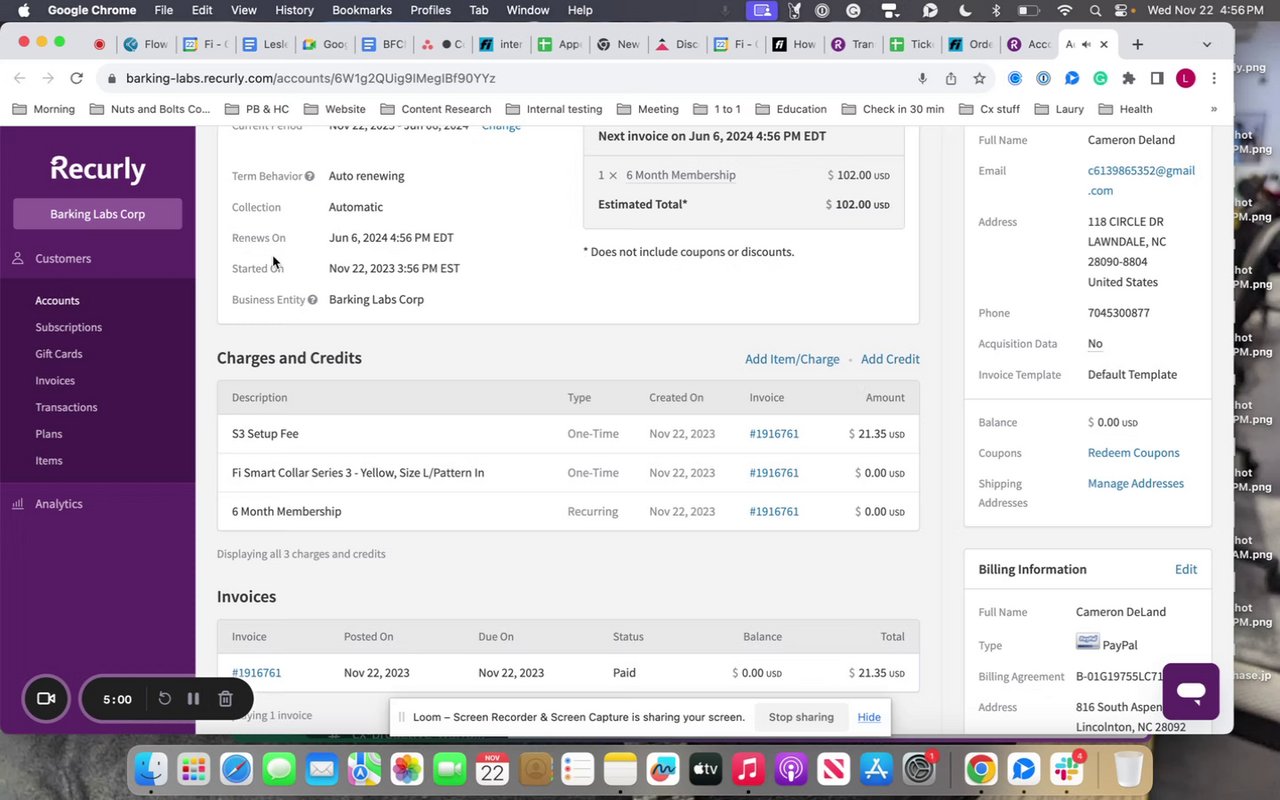The width and height of the screenshot is (1280, 800).
Task: Hide the Loom screen sharing bar
Action: 869,717
